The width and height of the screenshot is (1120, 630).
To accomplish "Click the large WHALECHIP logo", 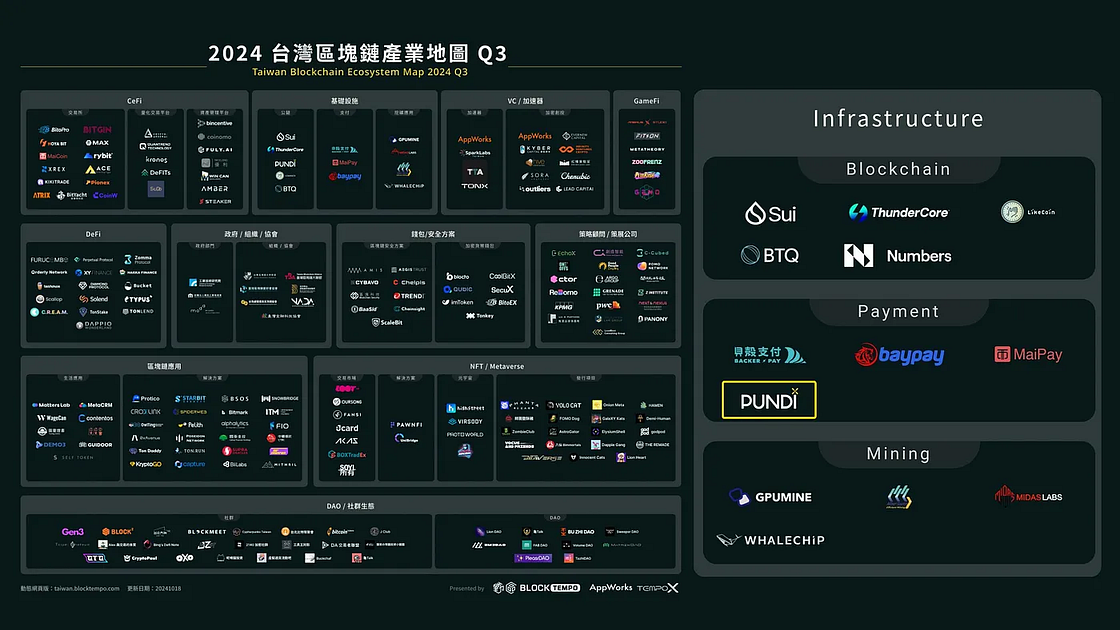I will tap(770, 540).
